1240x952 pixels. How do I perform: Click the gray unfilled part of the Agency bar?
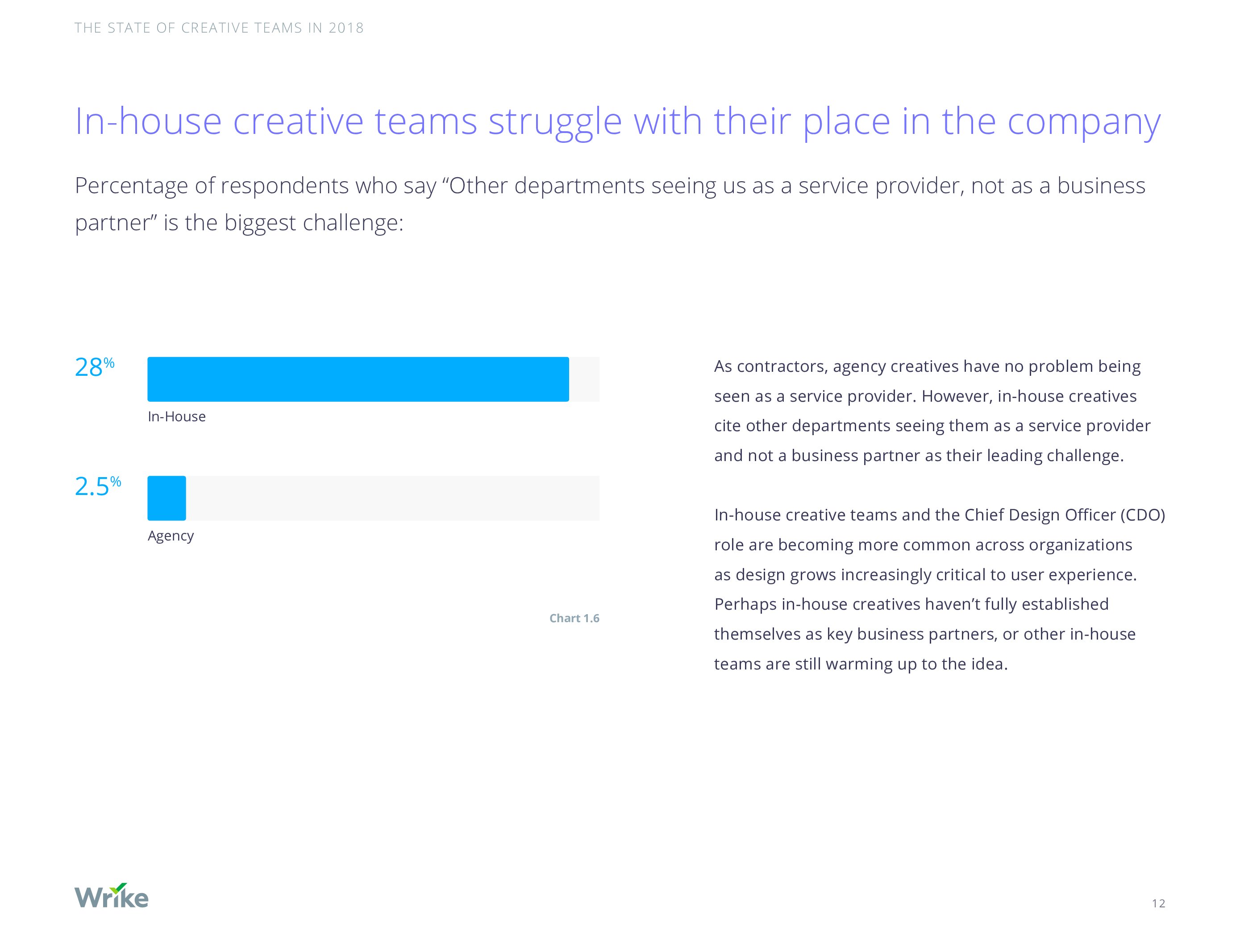tap(393, 498)
